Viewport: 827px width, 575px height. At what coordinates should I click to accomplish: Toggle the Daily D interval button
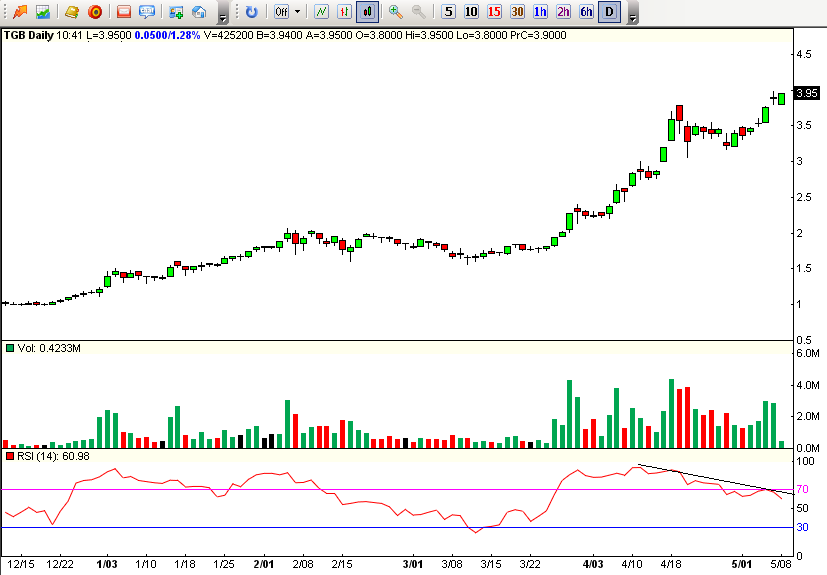click(x=609, y=12)
